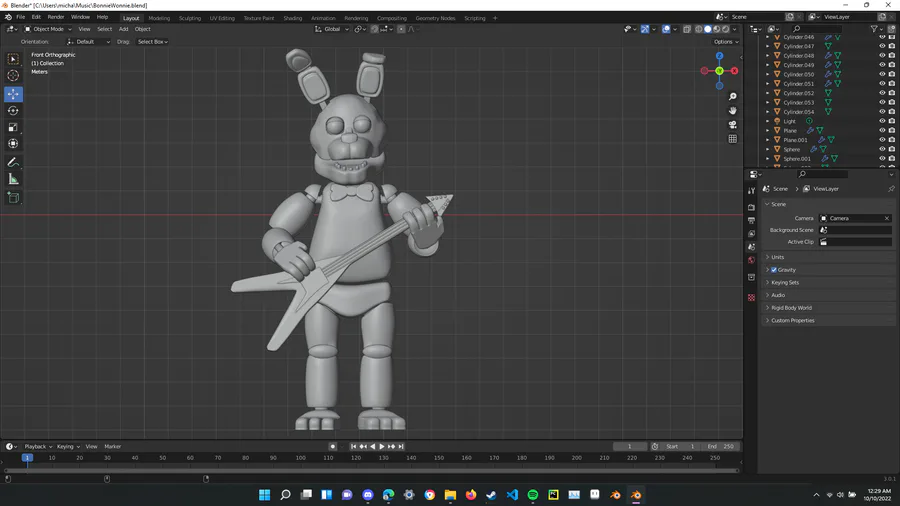
Task: Switch perspective/orthographic grid icon
Action: point(732,139)
